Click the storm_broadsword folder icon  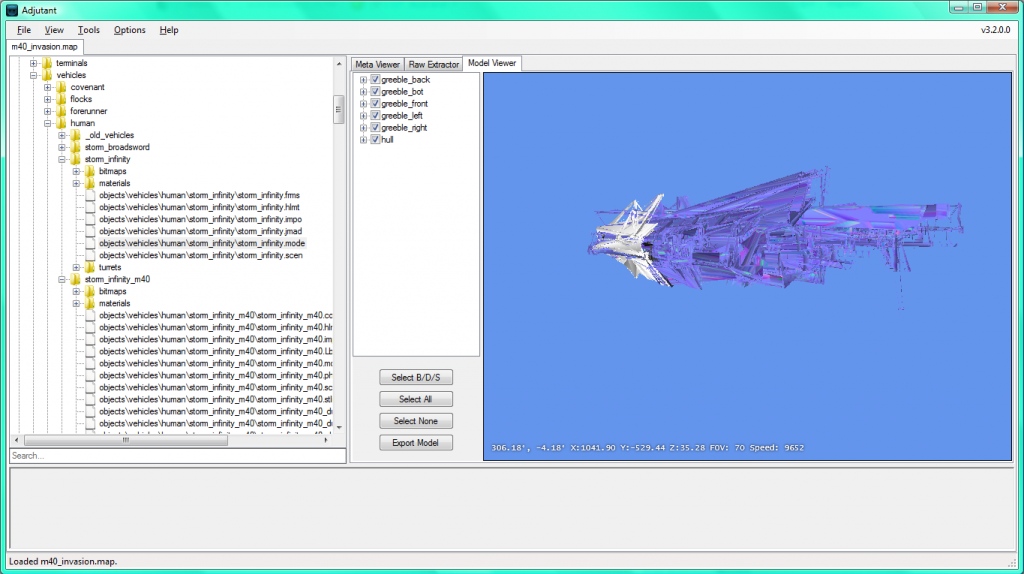point(76,147)
